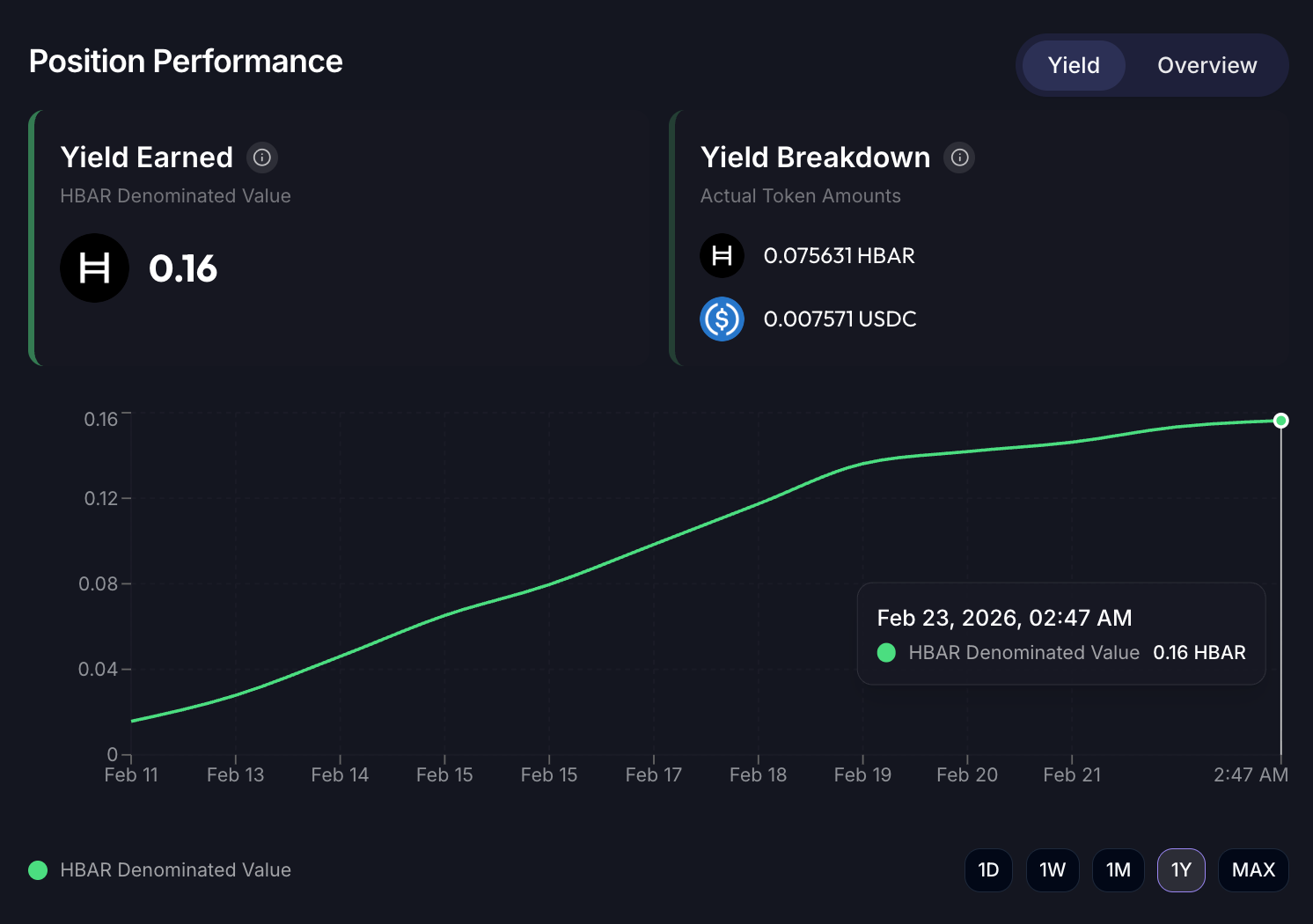Select the MAX time range
The height and width of the screenshot is (924, 1313).
(1253, 870)
